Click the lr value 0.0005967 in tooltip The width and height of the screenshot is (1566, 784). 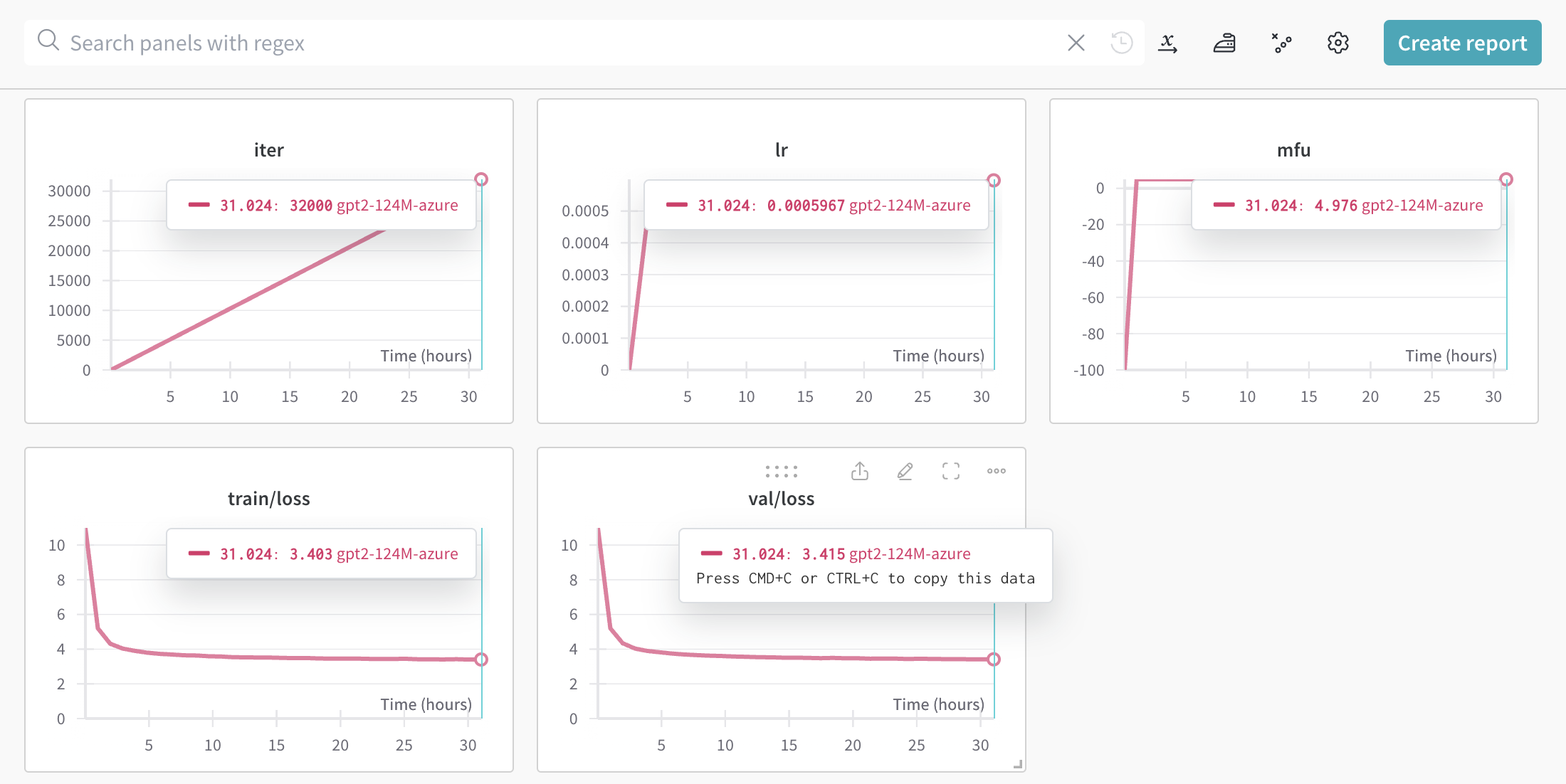[805, 205]
